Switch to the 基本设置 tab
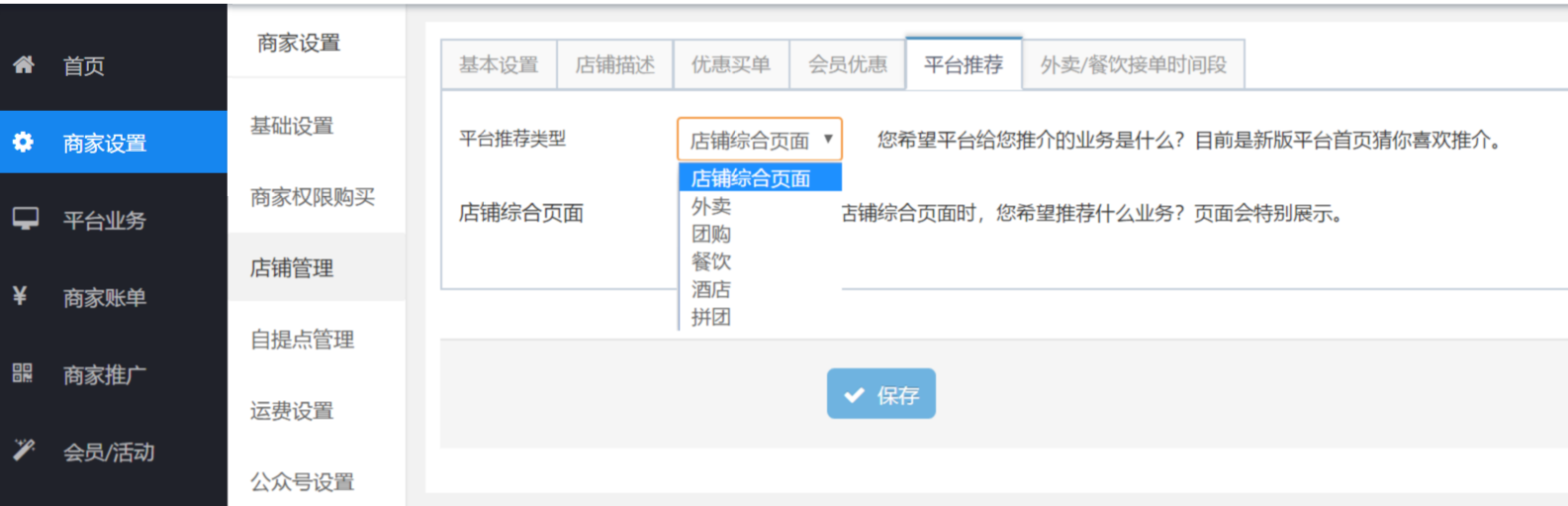Screen dimensions: 1568x506 [x=499, y=65]
